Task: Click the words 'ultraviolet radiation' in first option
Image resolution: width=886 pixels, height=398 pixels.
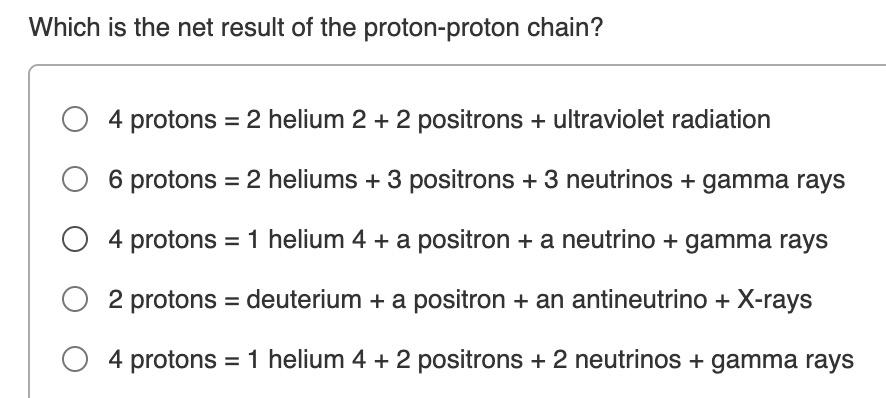Action: coord(662,119)
